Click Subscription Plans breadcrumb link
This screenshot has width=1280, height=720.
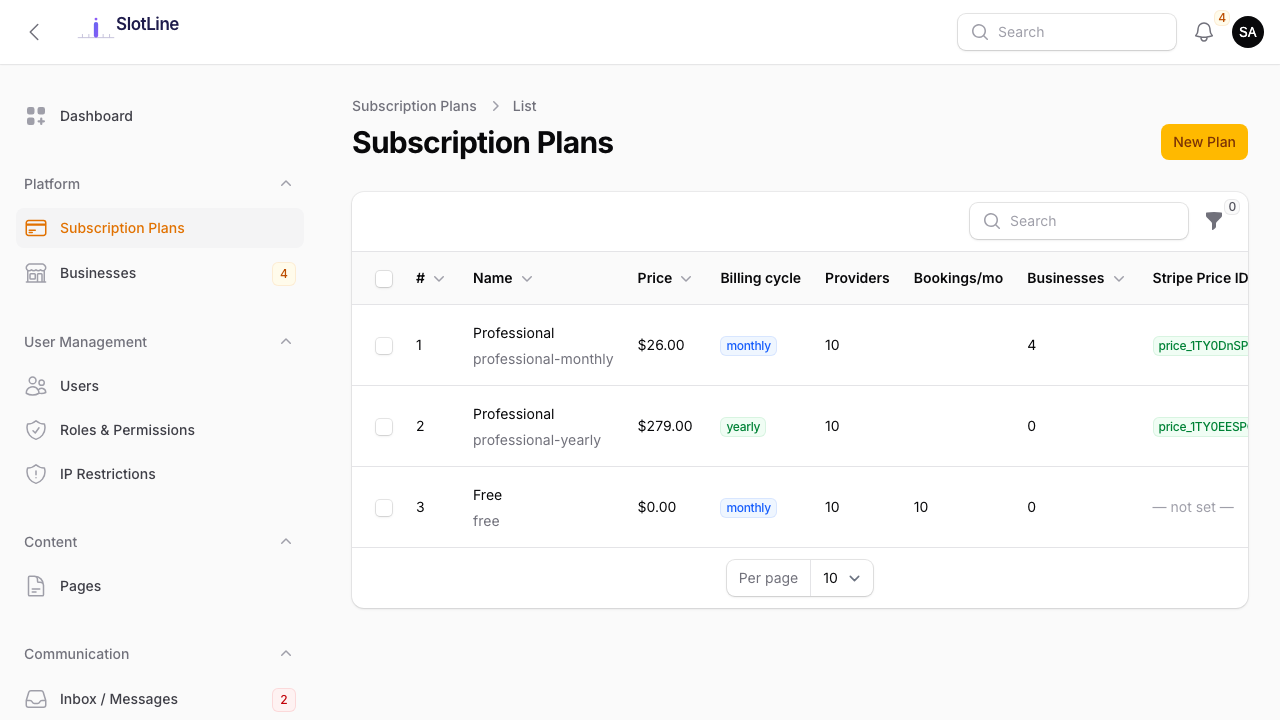click(x=414, y=106)
